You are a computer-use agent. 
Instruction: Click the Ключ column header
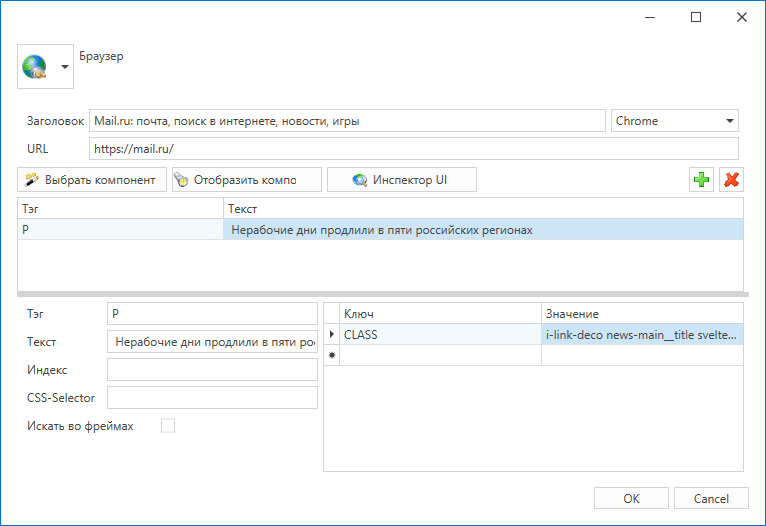click(x=440, y=314)
